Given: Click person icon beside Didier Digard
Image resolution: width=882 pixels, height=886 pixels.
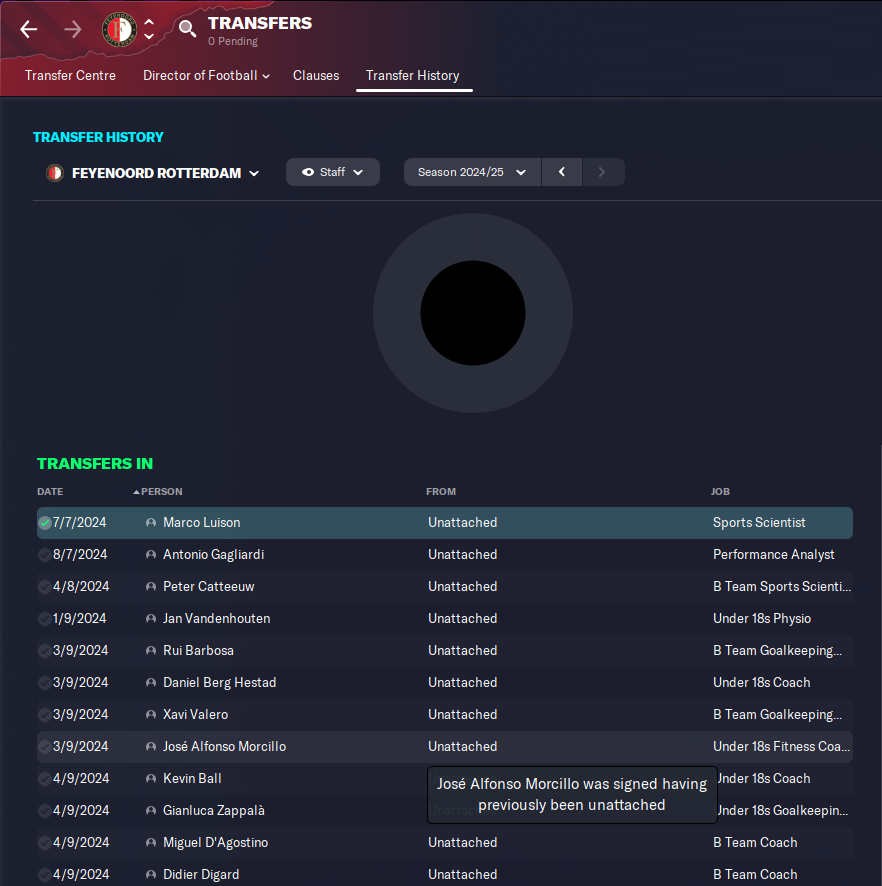Looking at the screenshot, I should [151, 875].
